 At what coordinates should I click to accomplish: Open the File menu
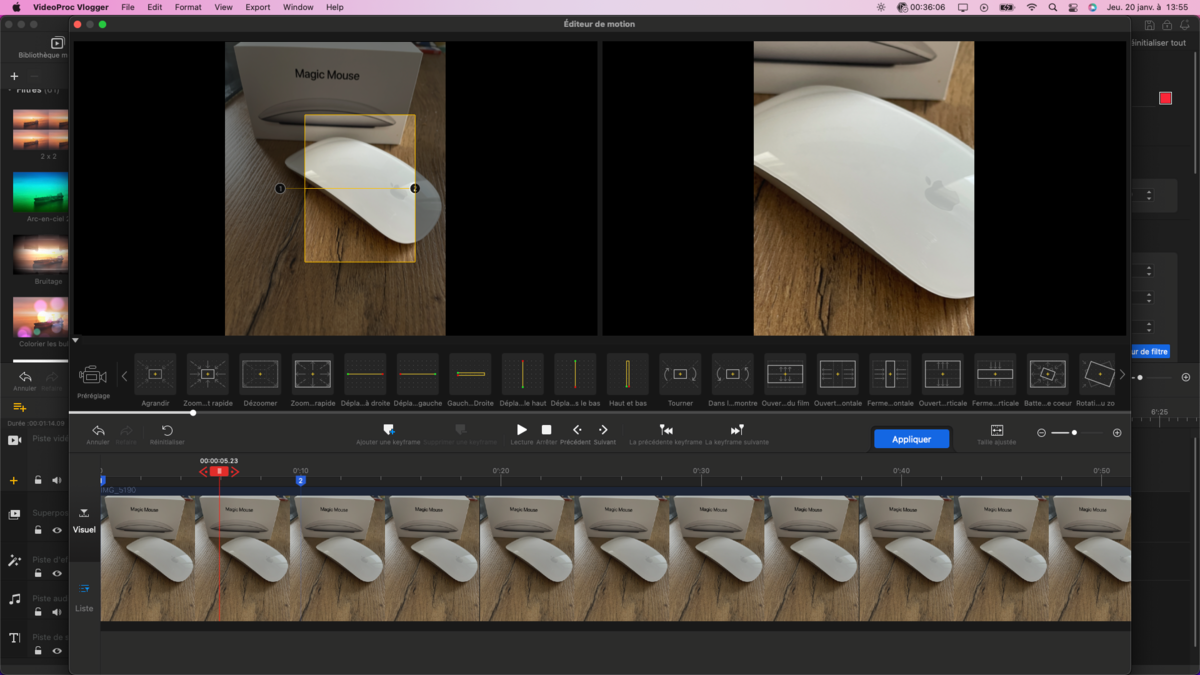point(128,7)
